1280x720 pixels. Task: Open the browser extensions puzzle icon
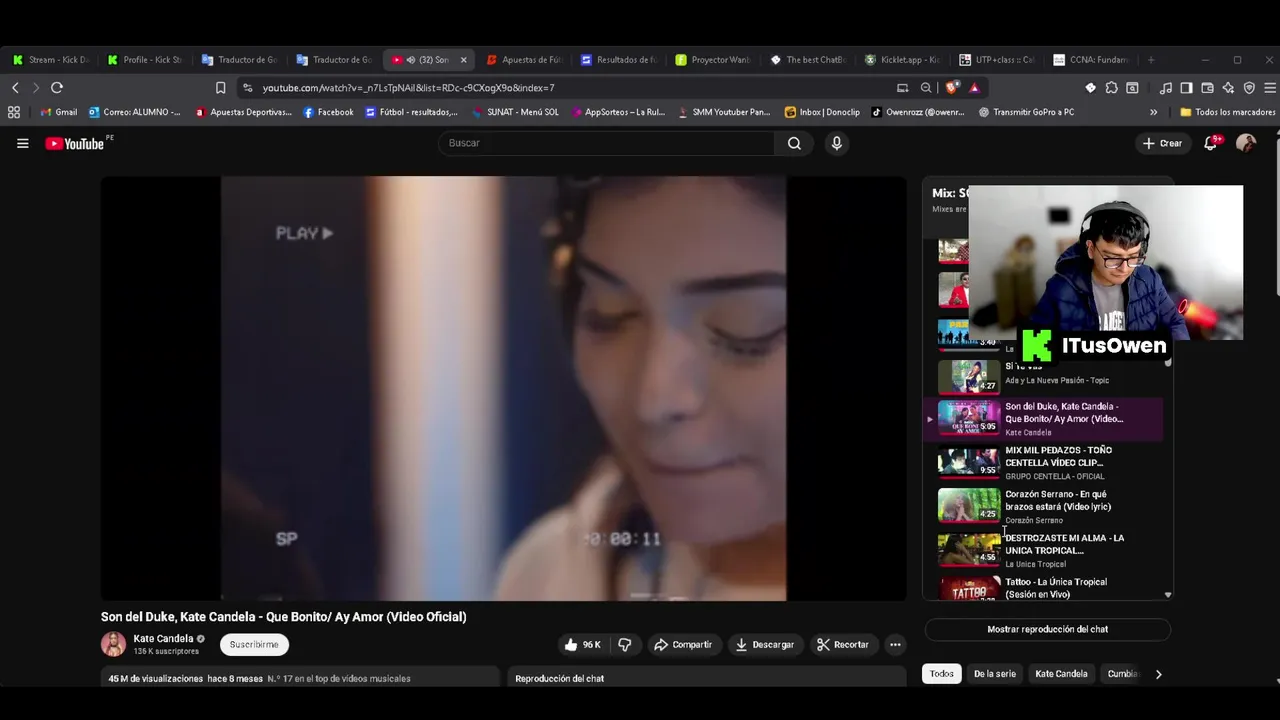(1111, 88)
